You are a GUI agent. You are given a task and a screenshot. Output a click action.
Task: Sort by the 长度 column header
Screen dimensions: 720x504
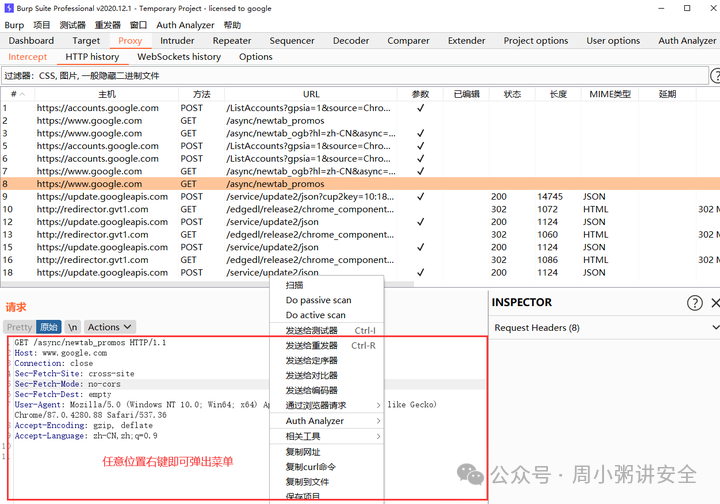click(558, 94)
